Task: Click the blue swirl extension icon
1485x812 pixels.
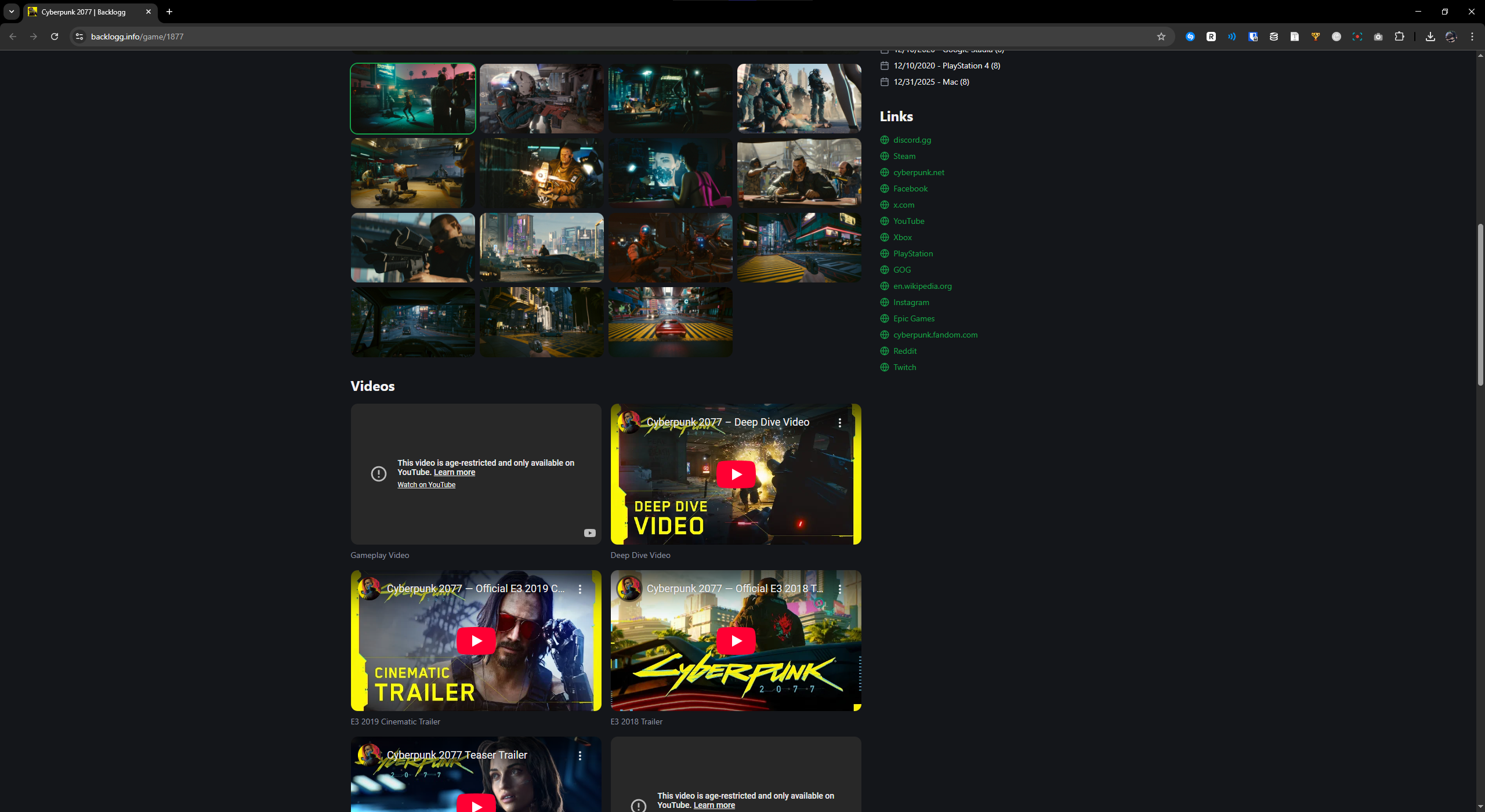Action: coord(1190,37)
